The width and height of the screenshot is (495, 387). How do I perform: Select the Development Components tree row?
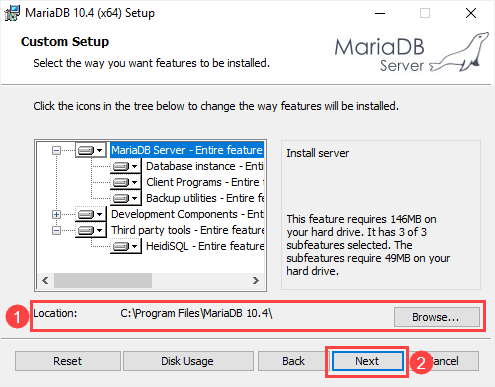coord(187,214)
